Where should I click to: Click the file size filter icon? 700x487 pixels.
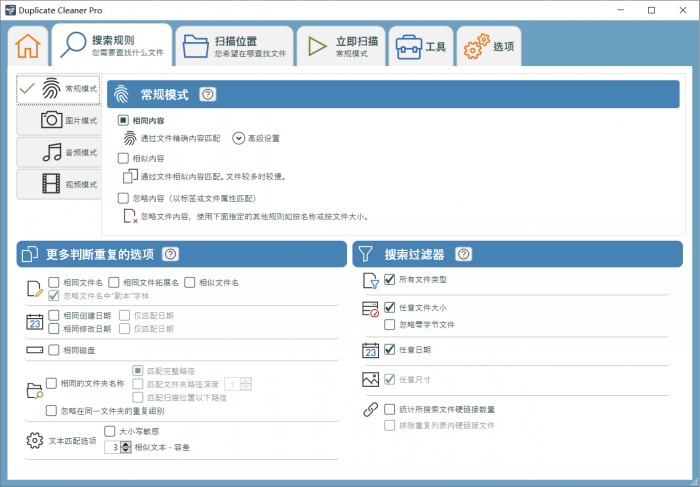tap(371, 309)
